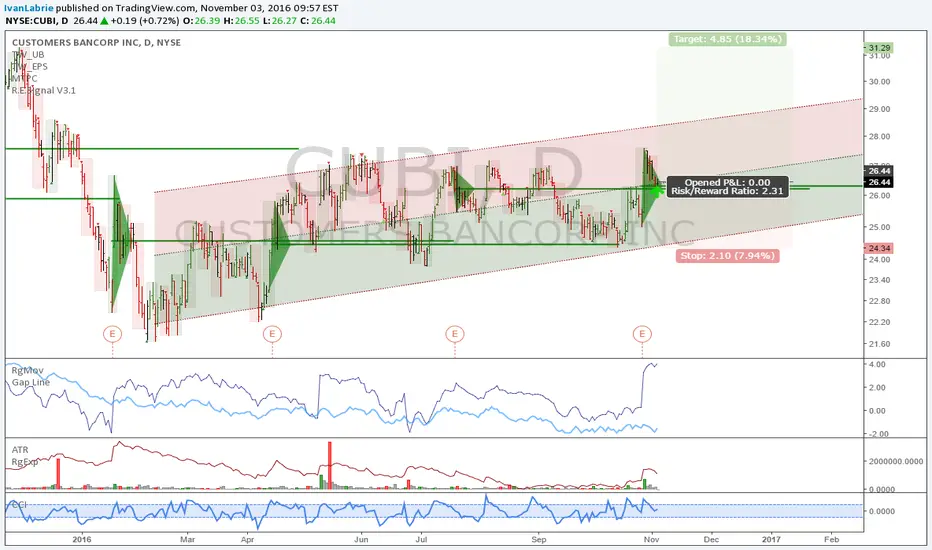This screenshot has height=550, width=932.
Task: Click the earnings E marker in early 2016
Action: pos(112,334)
